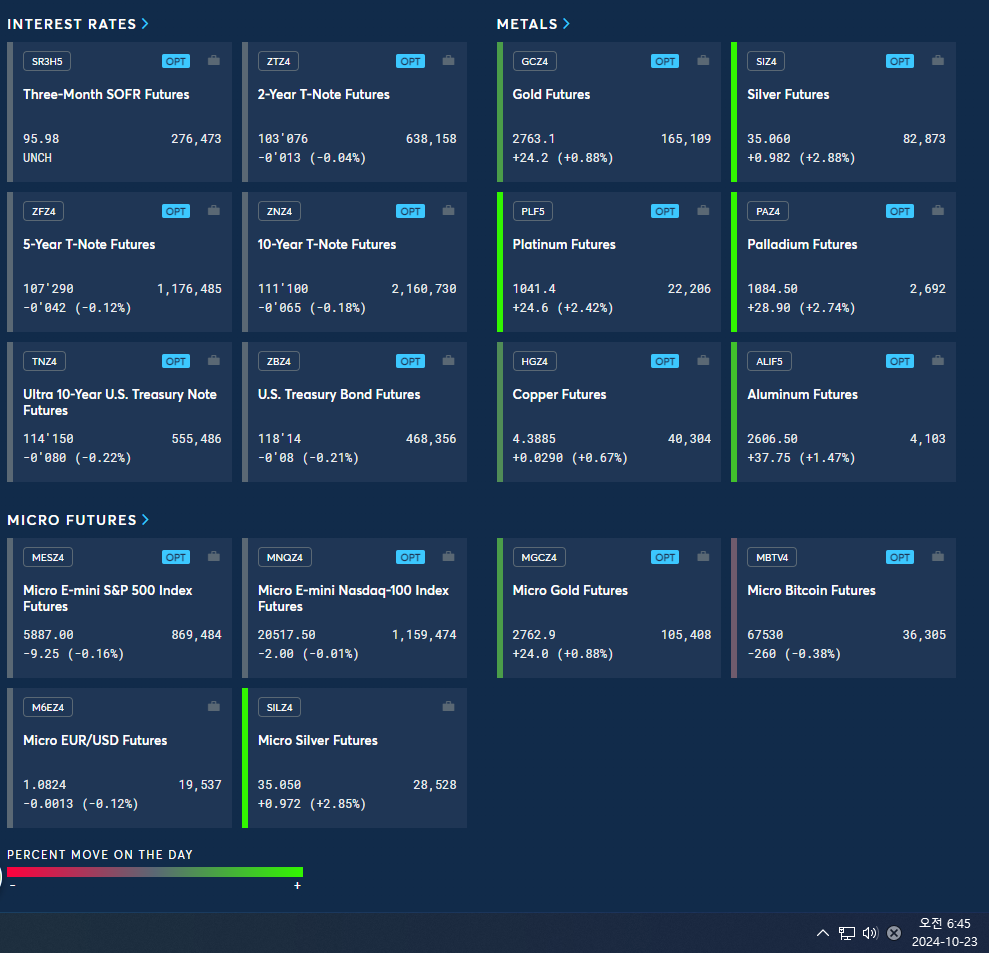This screenshot has width=989, height=953.
Task: Click the Micro Silver Futures title
Action: [x=317, y=740]
